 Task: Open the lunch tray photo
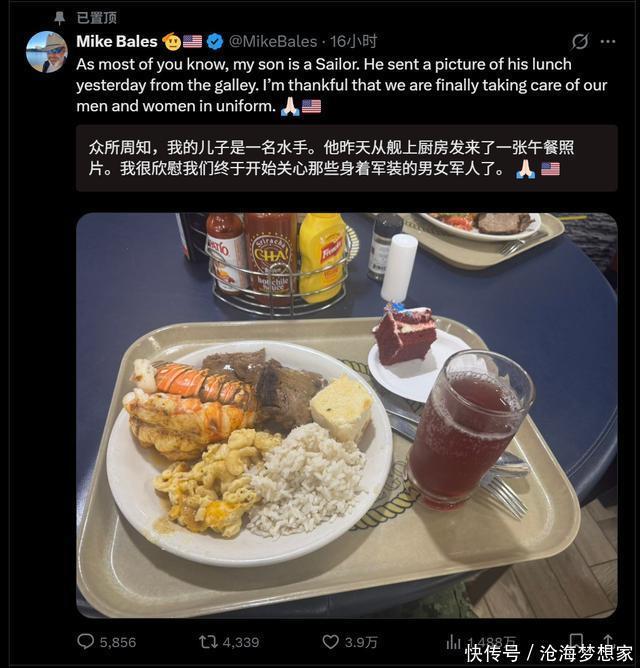click(347, 415)
